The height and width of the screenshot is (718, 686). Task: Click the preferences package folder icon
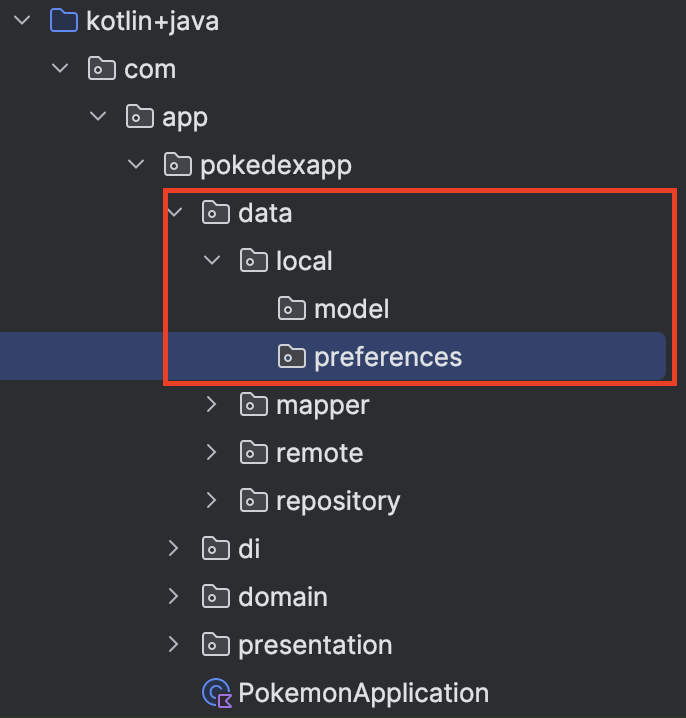click(291, 357)
